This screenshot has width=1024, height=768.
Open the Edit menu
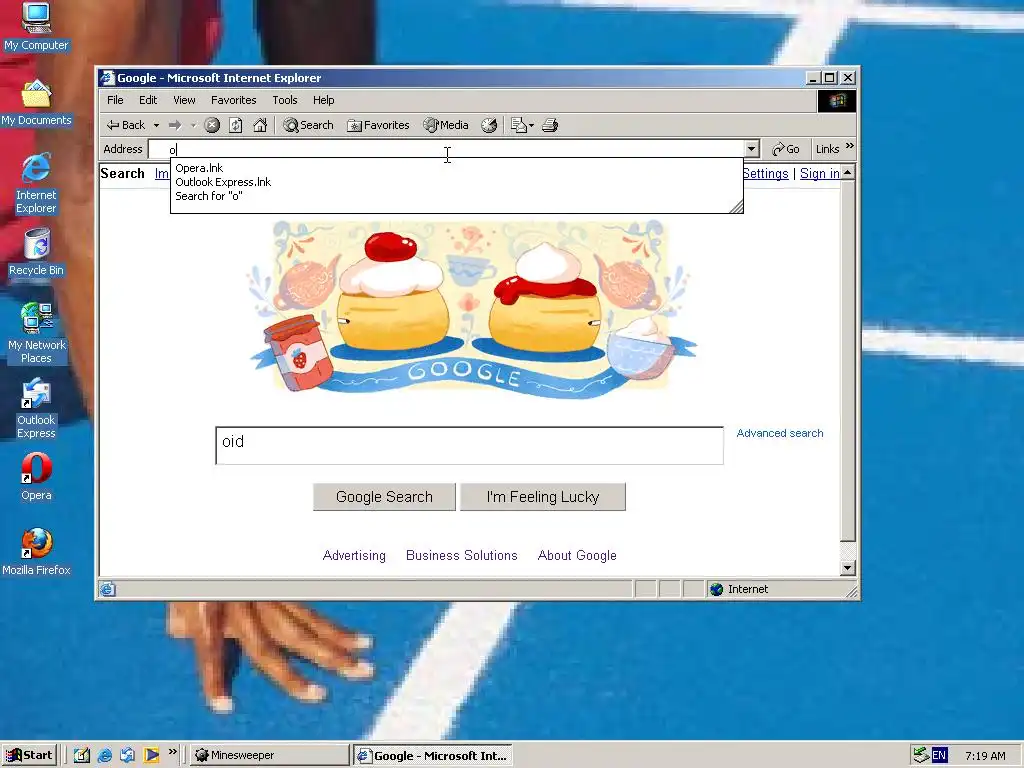click(x=148, y=100)
